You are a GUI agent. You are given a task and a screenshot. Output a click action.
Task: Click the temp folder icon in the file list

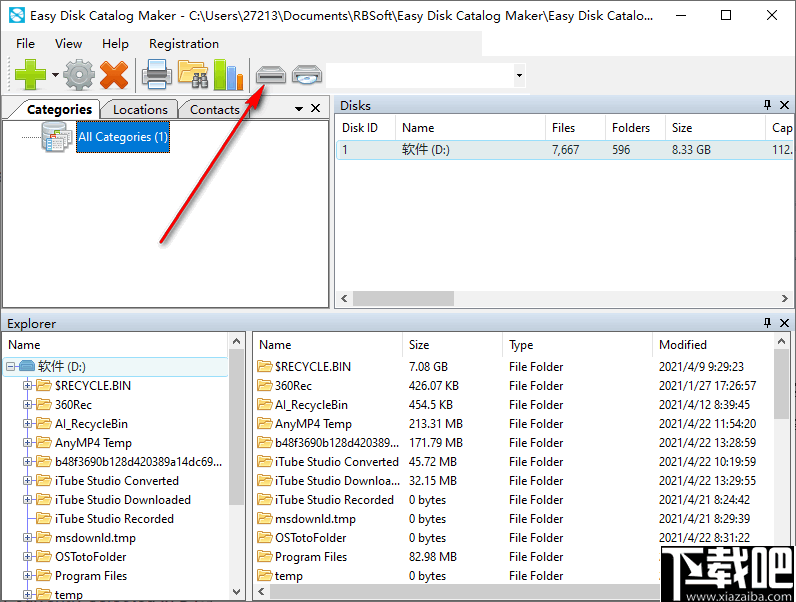(x=264, y=576)
